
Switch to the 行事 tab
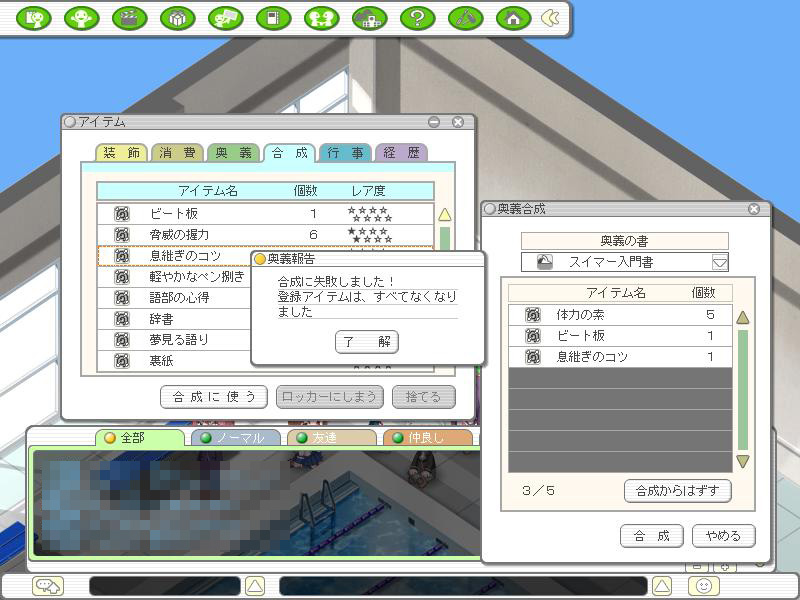[x=345, y=153]
